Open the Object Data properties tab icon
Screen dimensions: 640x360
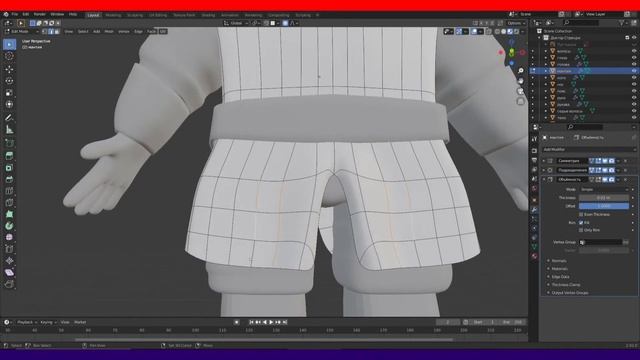534,247
